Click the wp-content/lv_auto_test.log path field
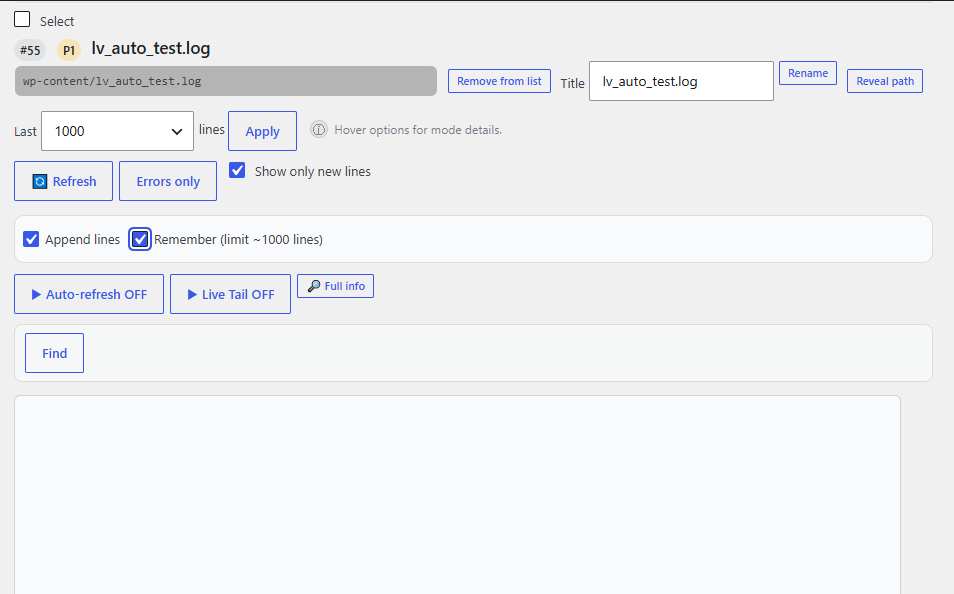This screenshot has width=954, height=594. (x=226, y=81)
